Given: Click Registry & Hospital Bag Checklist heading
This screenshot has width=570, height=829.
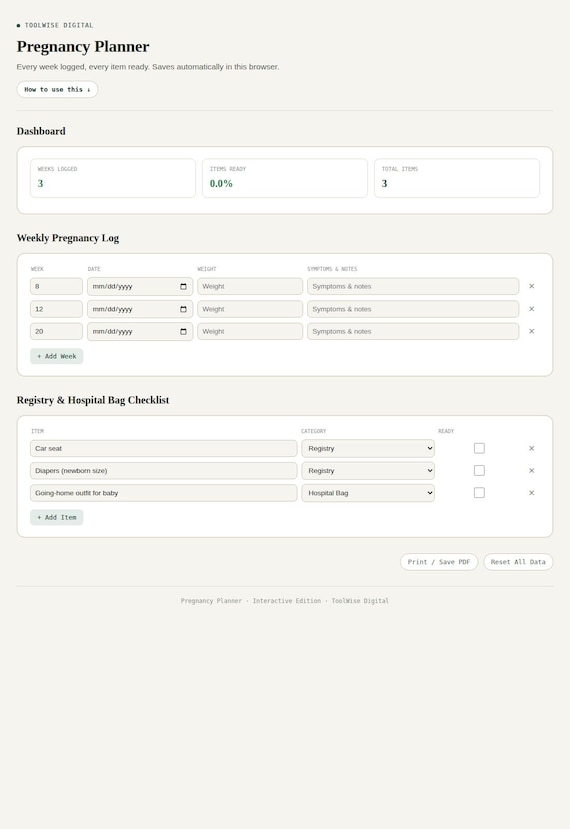Looking at the screenshot, I should (x=93, y=400).
